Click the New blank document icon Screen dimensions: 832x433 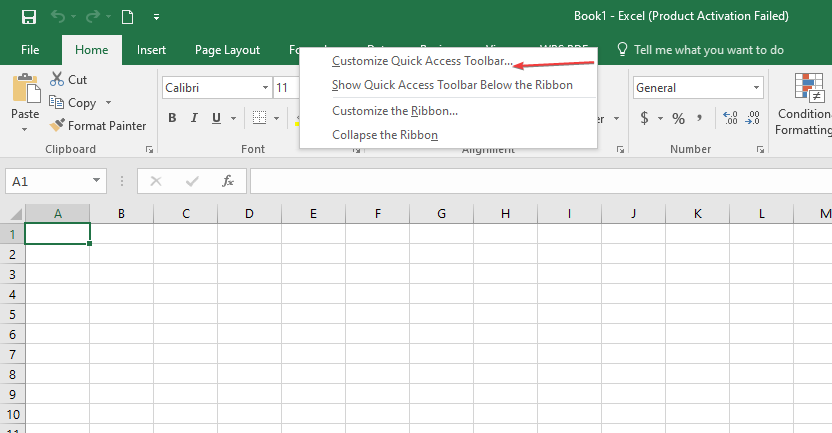(x=127, y=17)
